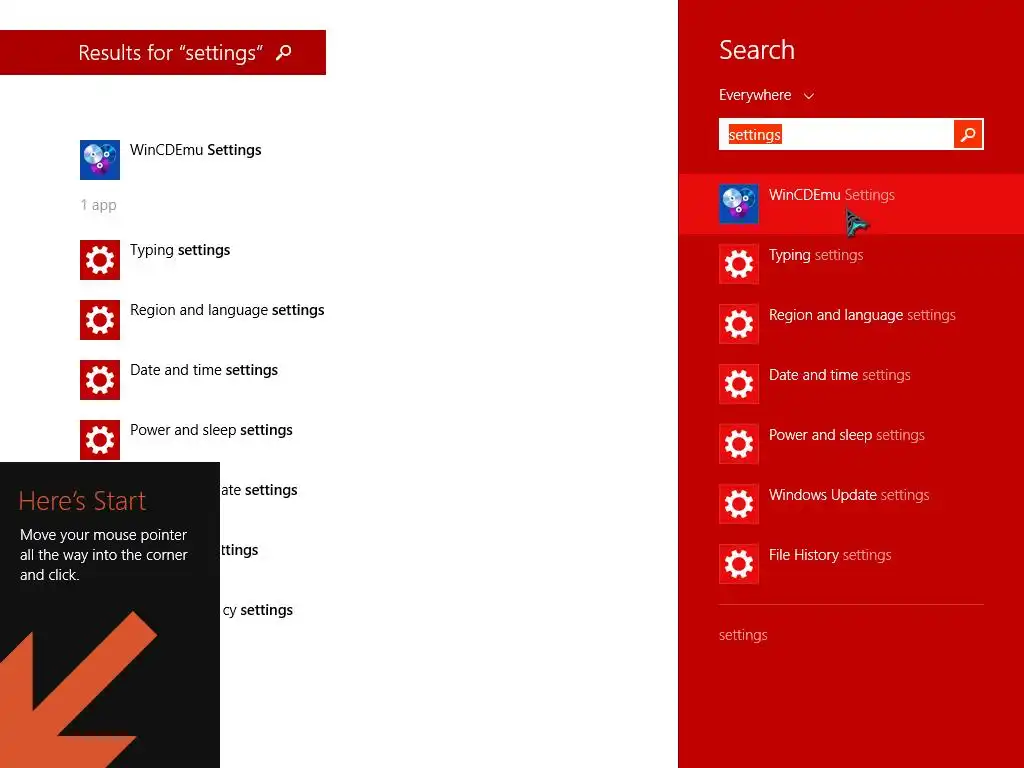Select Typing settings suggestion in Search pane
This screenshot has width=1024, height=768.
pyautogui.click(x=851, y=264)
